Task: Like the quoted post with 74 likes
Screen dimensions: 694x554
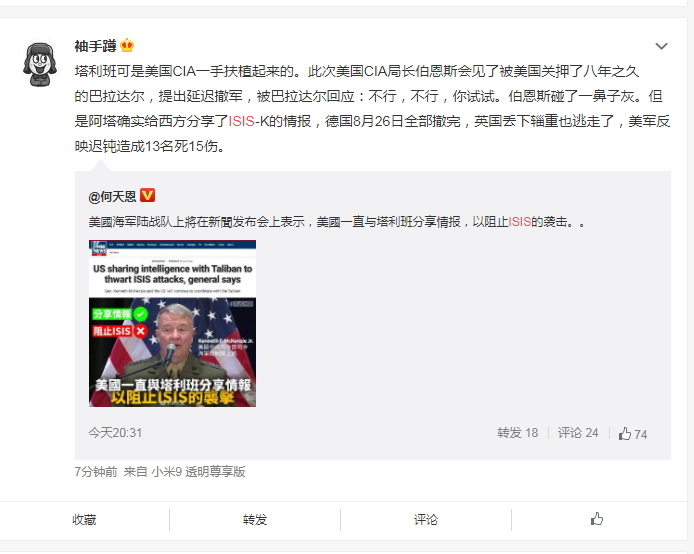Action: 633,434
